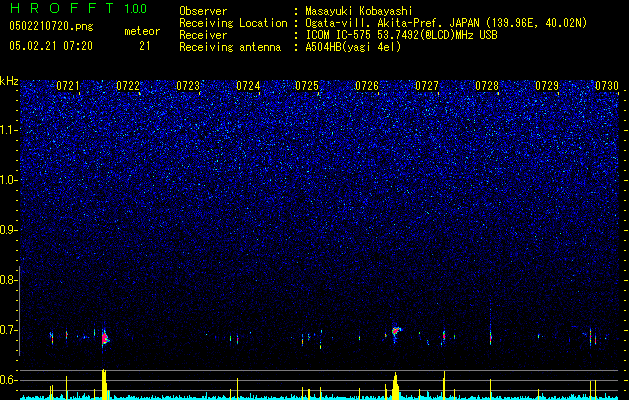The width and height of the screenshot is (629, 400).
Task: Click the tallest yellow intensity peak before 0722
Action: 105,384
